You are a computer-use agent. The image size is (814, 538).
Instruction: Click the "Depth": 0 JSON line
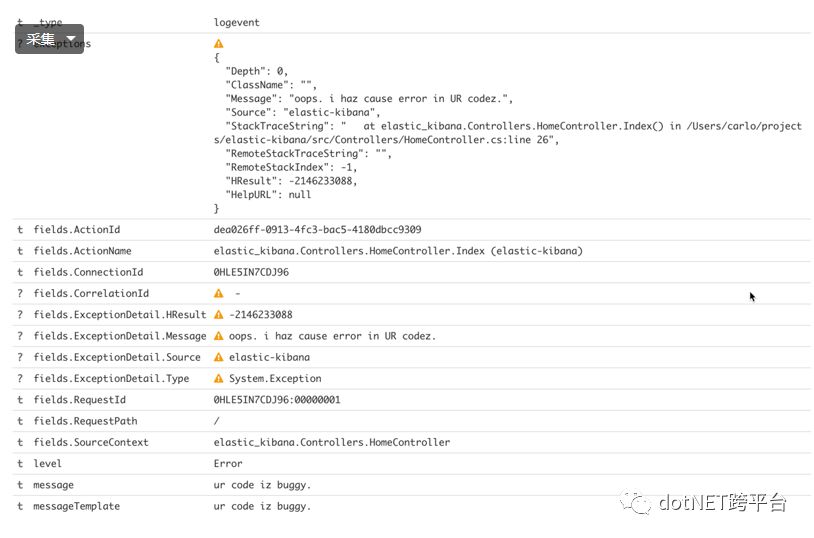tap(256, 71)
